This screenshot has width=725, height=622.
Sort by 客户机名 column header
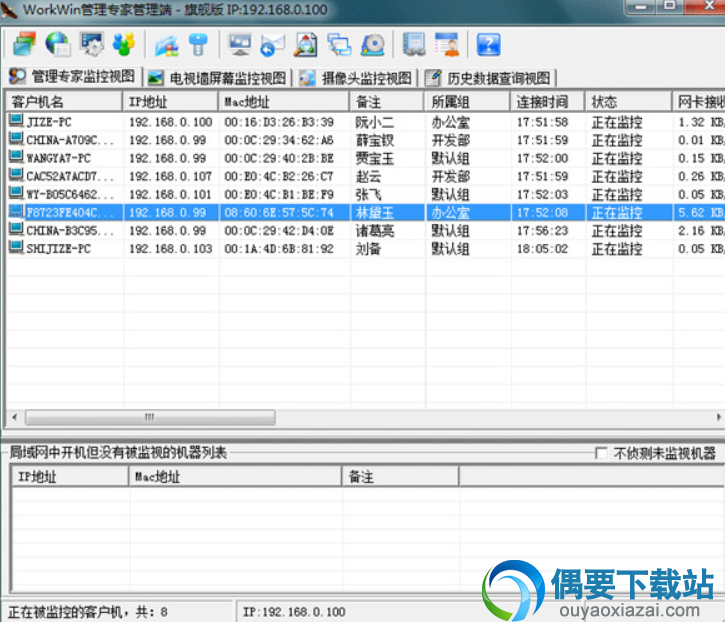coord(64,102)
